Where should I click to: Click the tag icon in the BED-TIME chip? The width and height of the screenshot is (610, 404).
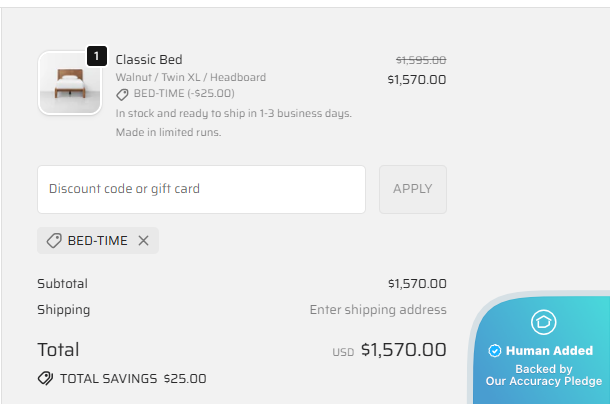54,241
